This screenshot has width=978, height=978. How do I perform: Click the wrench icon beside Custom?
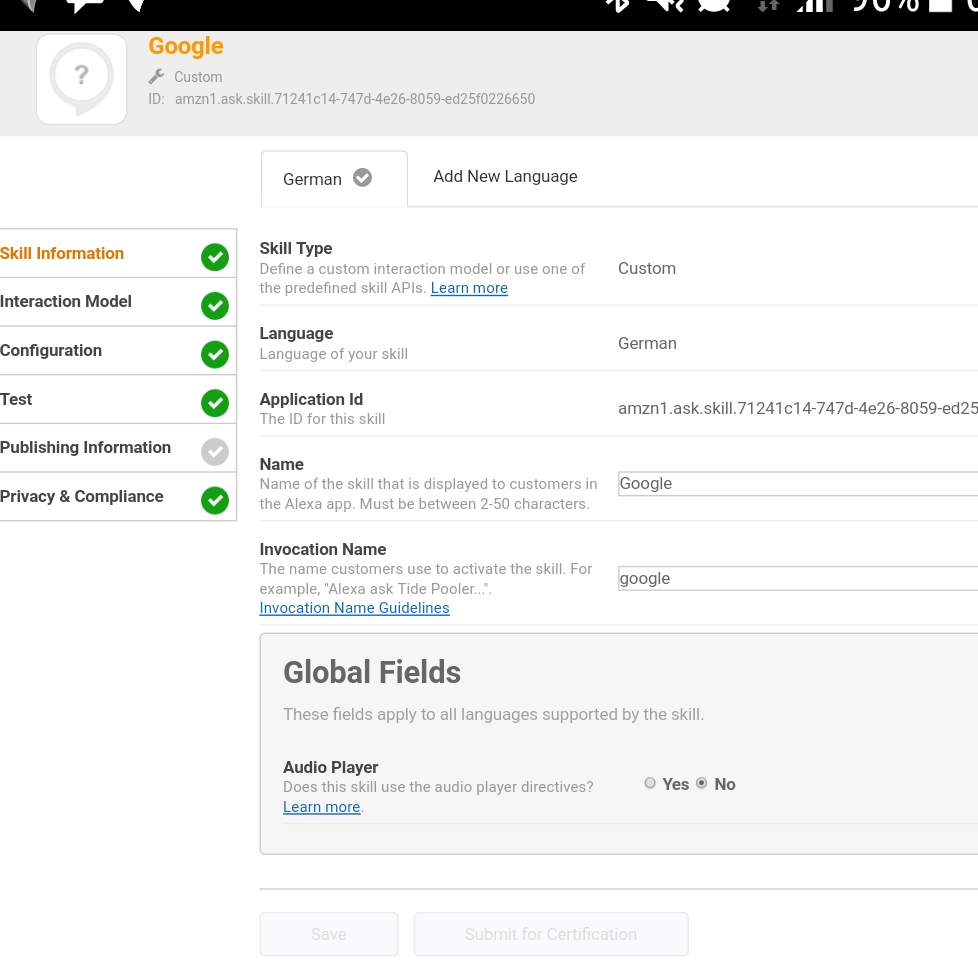point(156,77)
